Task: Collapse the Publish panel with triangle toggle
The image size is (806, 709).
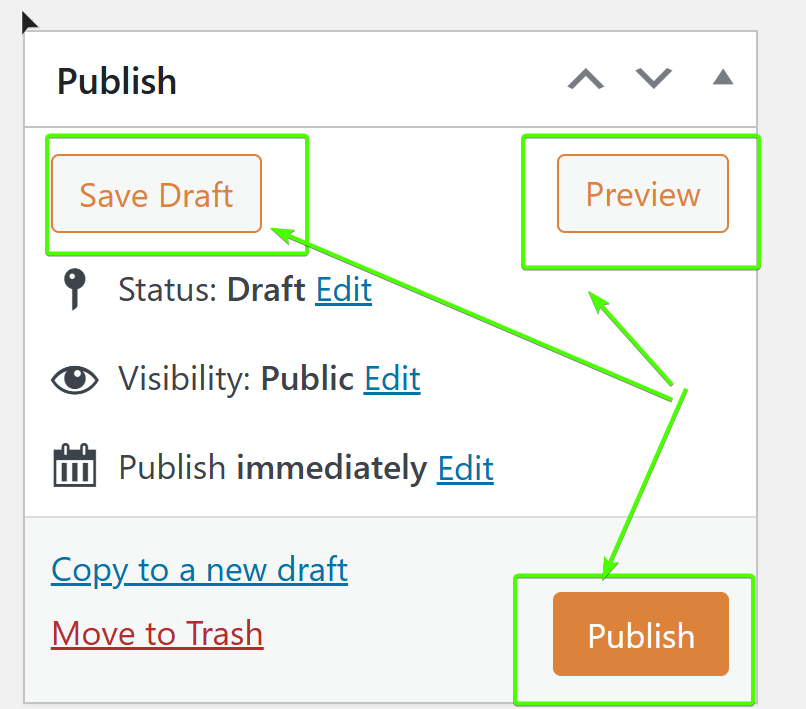Action: point(722,78)
